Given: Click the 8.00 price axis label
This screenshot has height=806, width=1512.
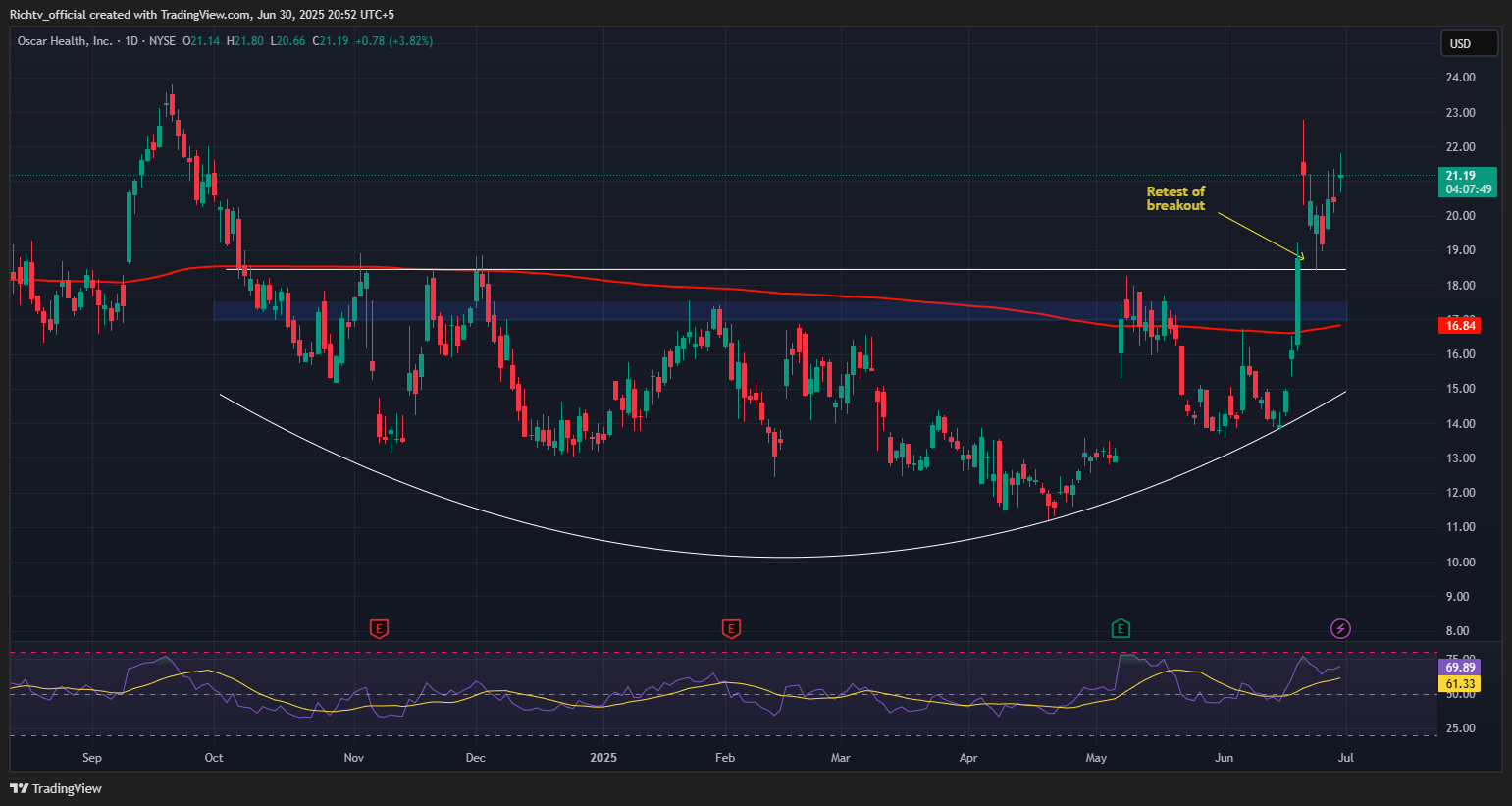Looking at the screenshot, I should pyautogui.click(x=1460, y=631).
